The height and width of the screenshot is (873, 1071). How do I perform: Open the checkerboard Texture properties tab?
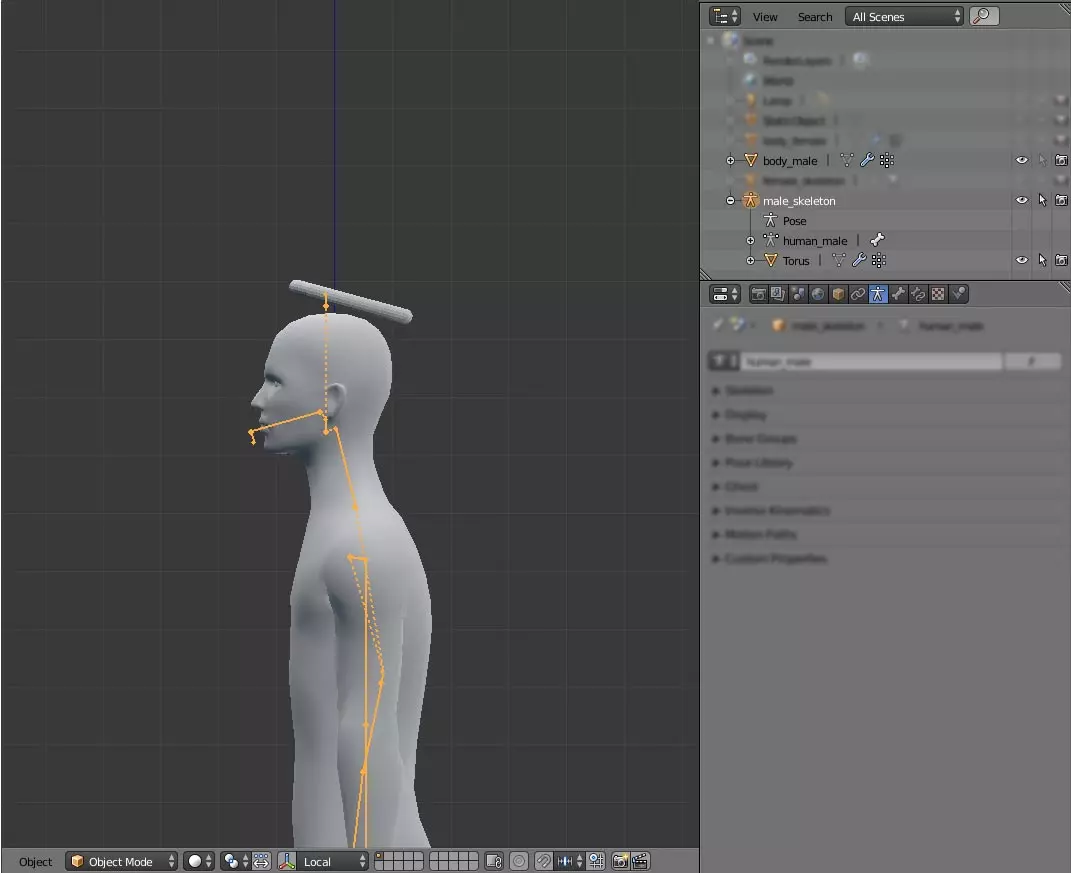pos(938,294)
